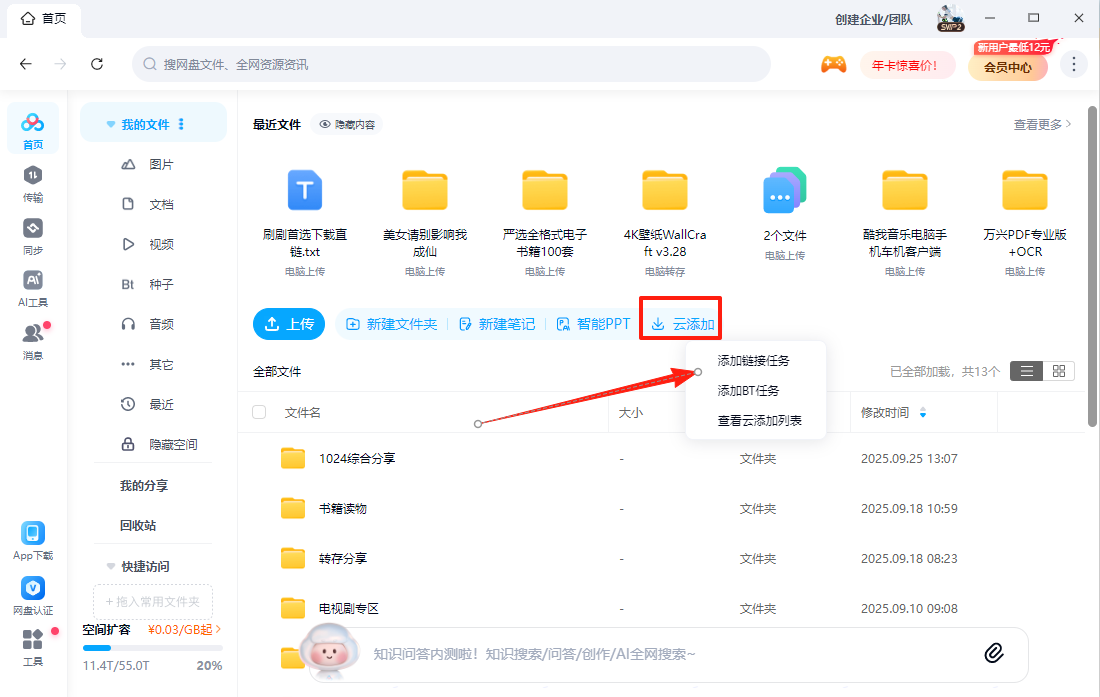Screen dimensions: 1100x697
Task: Click the paperclip attachment icon
Action: [x=993, y=653]
